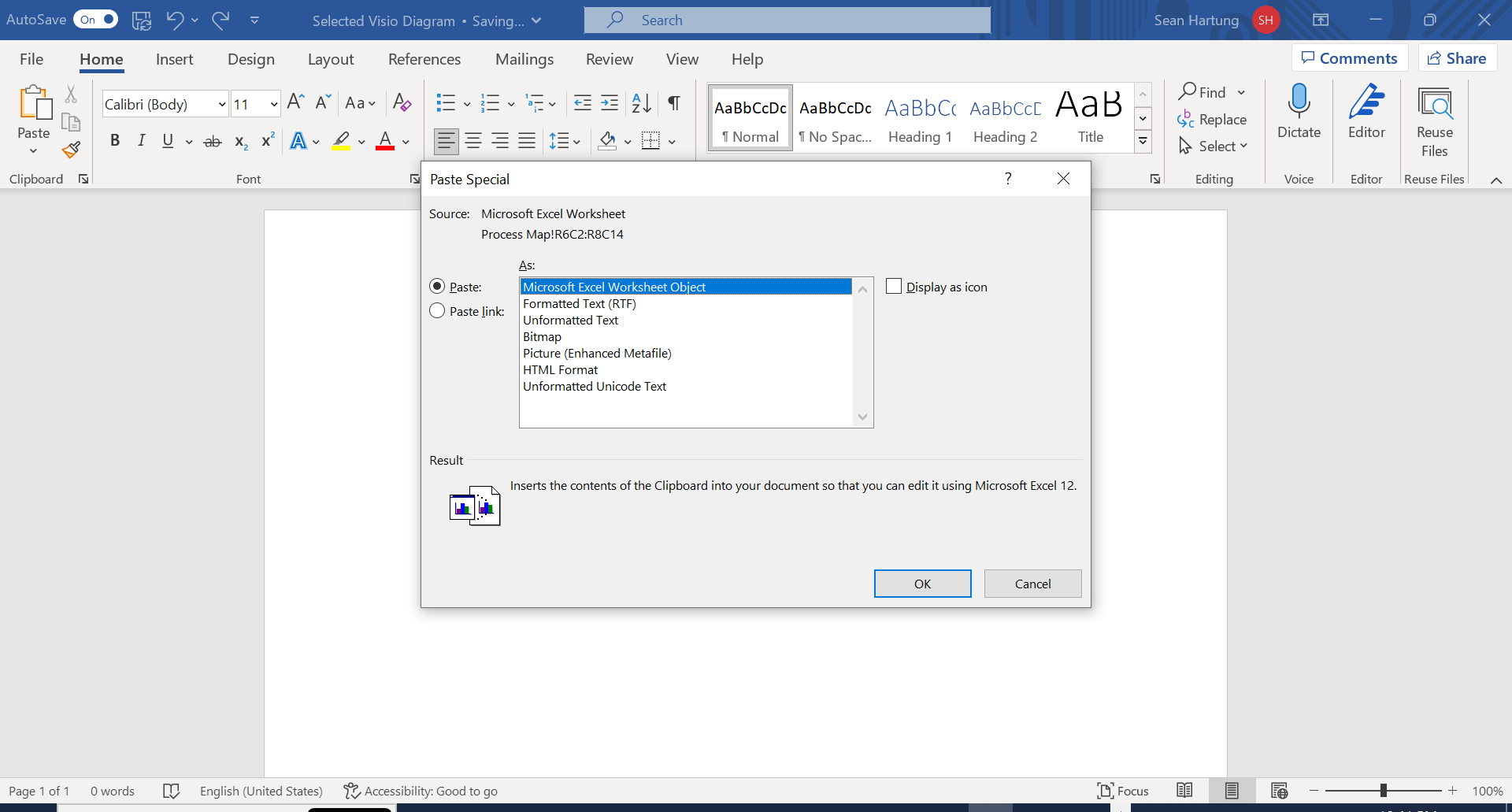Click the Save icon in title bar
The height and width of the screenshot is (812, 1512).
point(142,20)
